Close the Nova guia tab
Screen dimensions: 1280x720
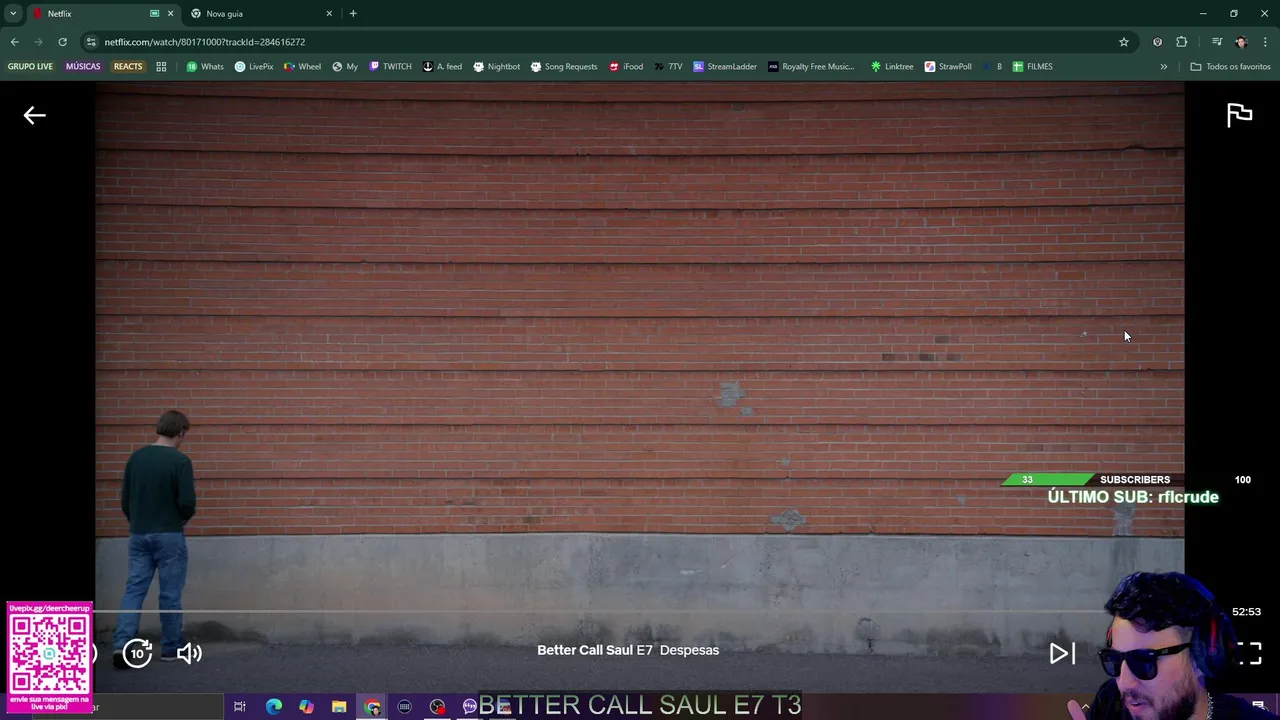[329, 14]
